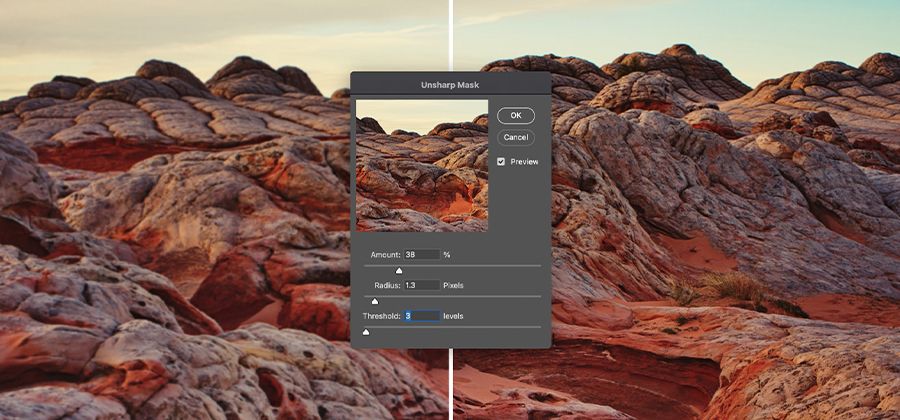Viewport: 900px width, 420px height.
Task: Click the far right end of Amount slider track
Action: (x=538, y=266)
